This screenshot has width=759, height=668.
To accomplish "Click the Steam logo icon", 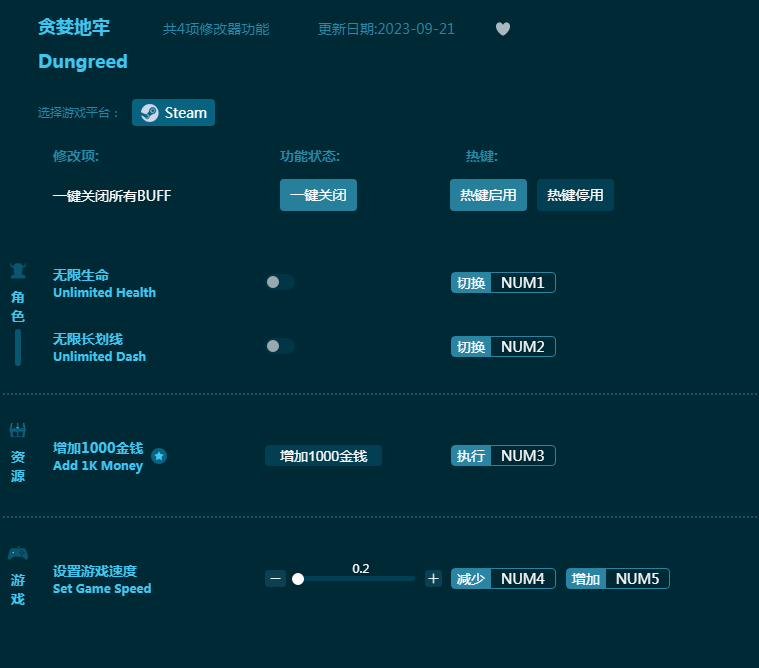I will [x=149, y=113].
